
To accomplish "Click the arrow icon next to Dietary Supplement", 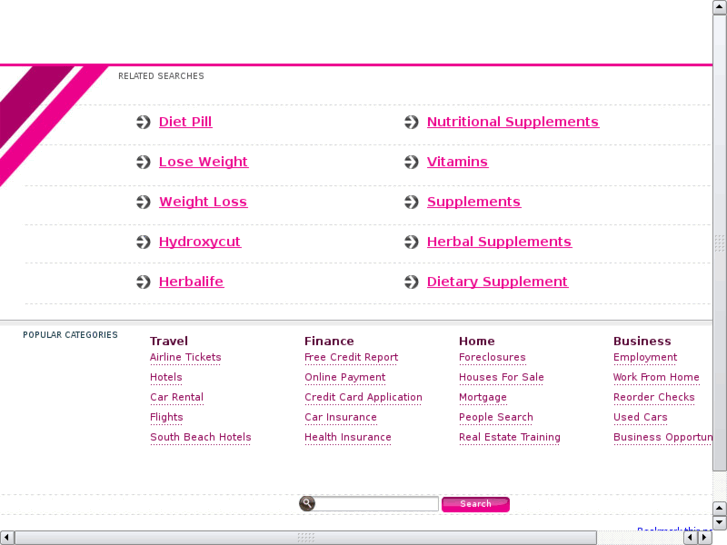I will coord(411,282).
